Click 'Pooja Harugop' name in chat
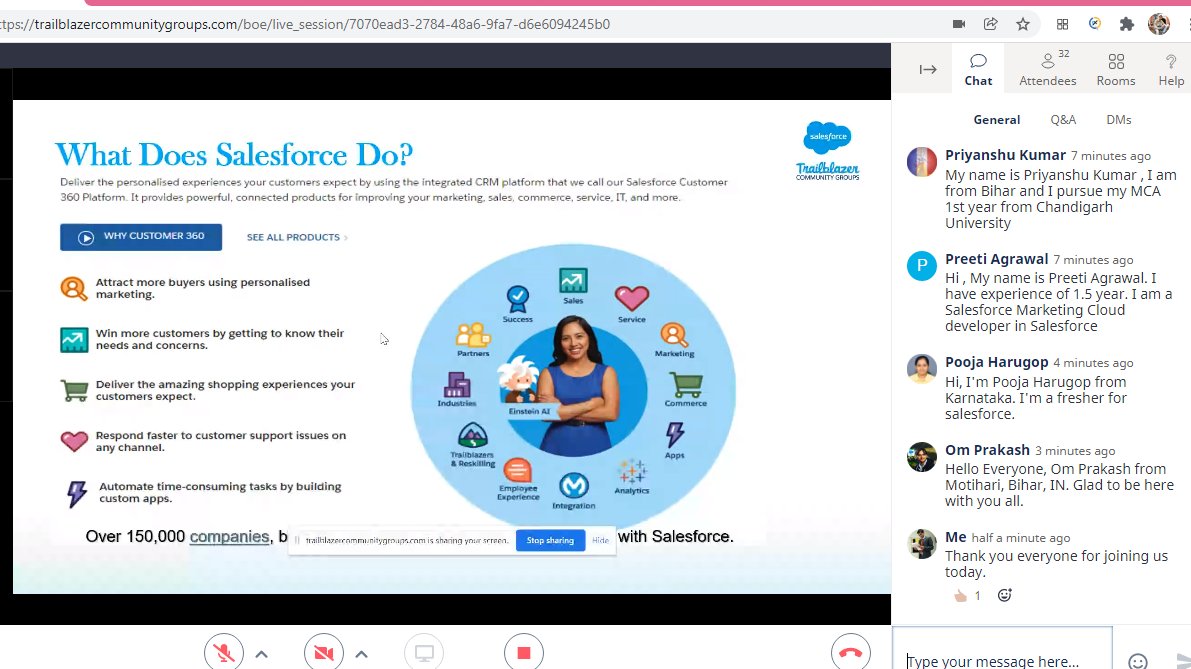Image resolution: width=1191 pixels, height=669 pixels. (x=997, y=362)
